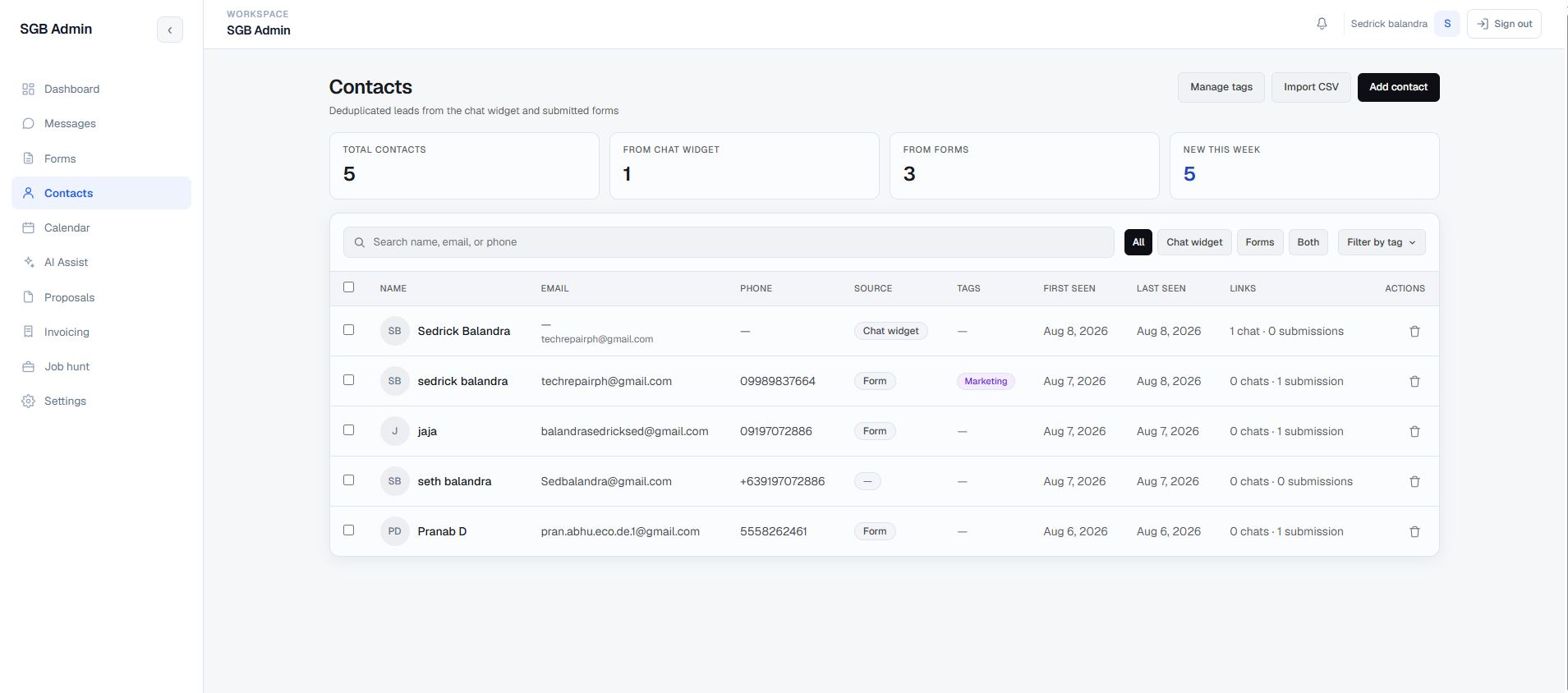This screenshot has height=693, width=1568.
Task: Click the J avatar for jaja
Action: [394, 431]
